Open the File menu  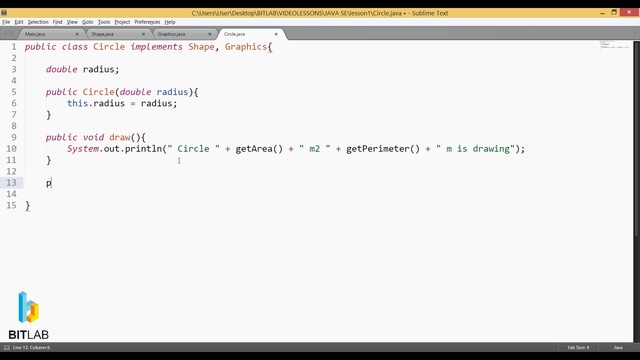[x=6, y=22]
